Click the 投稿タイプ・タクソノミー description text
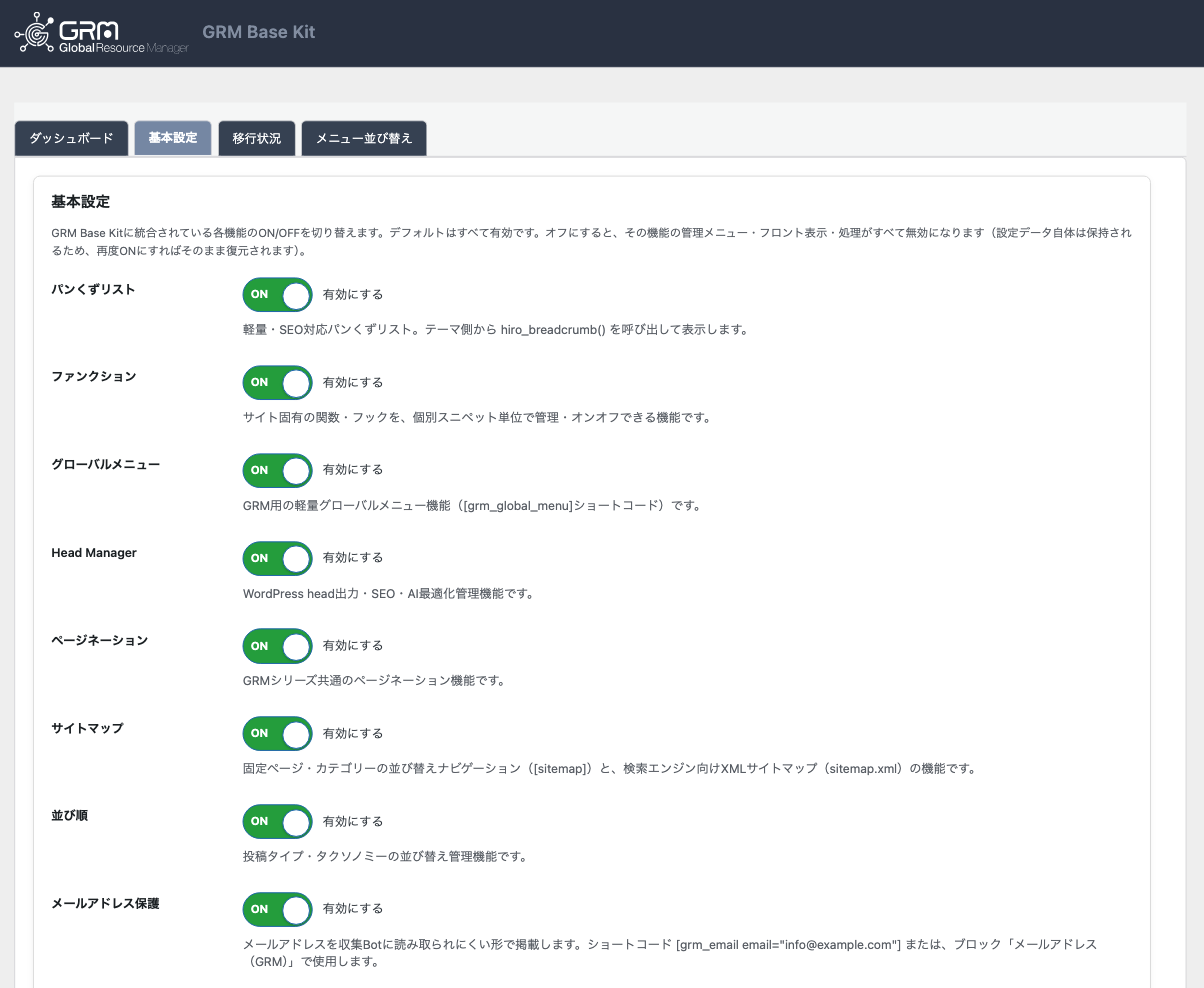Image resolution: width=1204 pixels, height=988 pixels. point(384,856)
